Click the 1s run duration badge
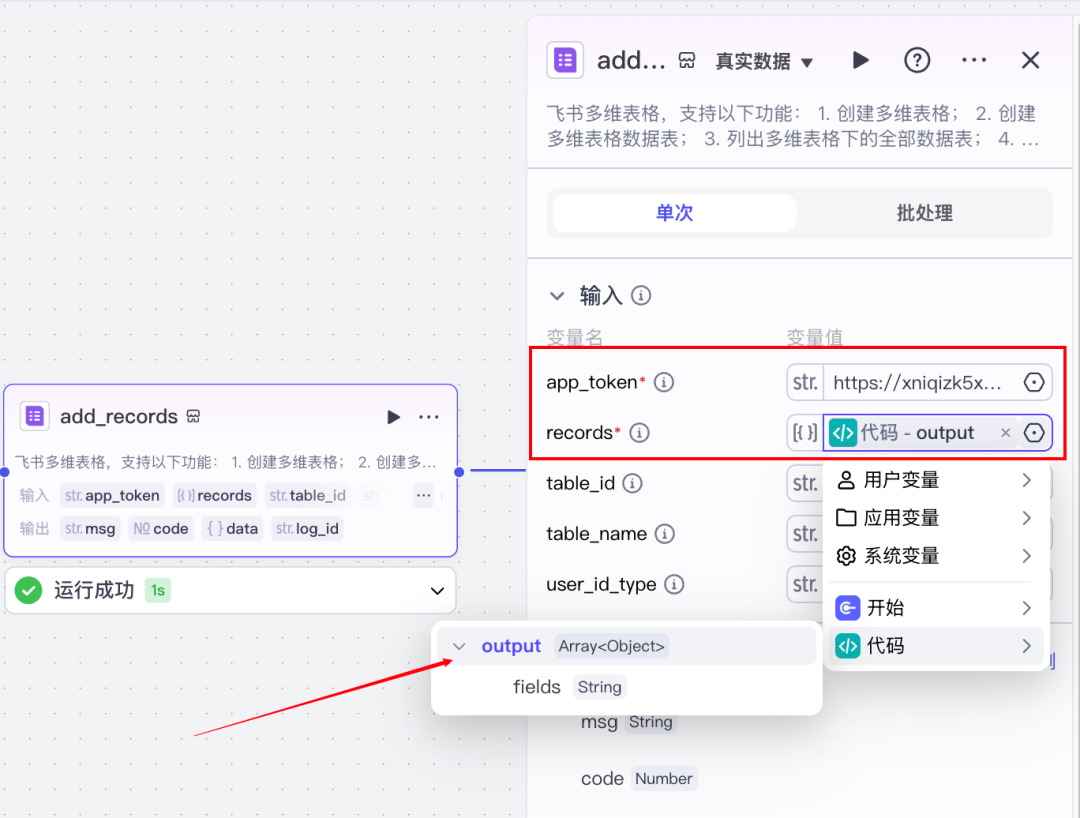 pos(158,590)
